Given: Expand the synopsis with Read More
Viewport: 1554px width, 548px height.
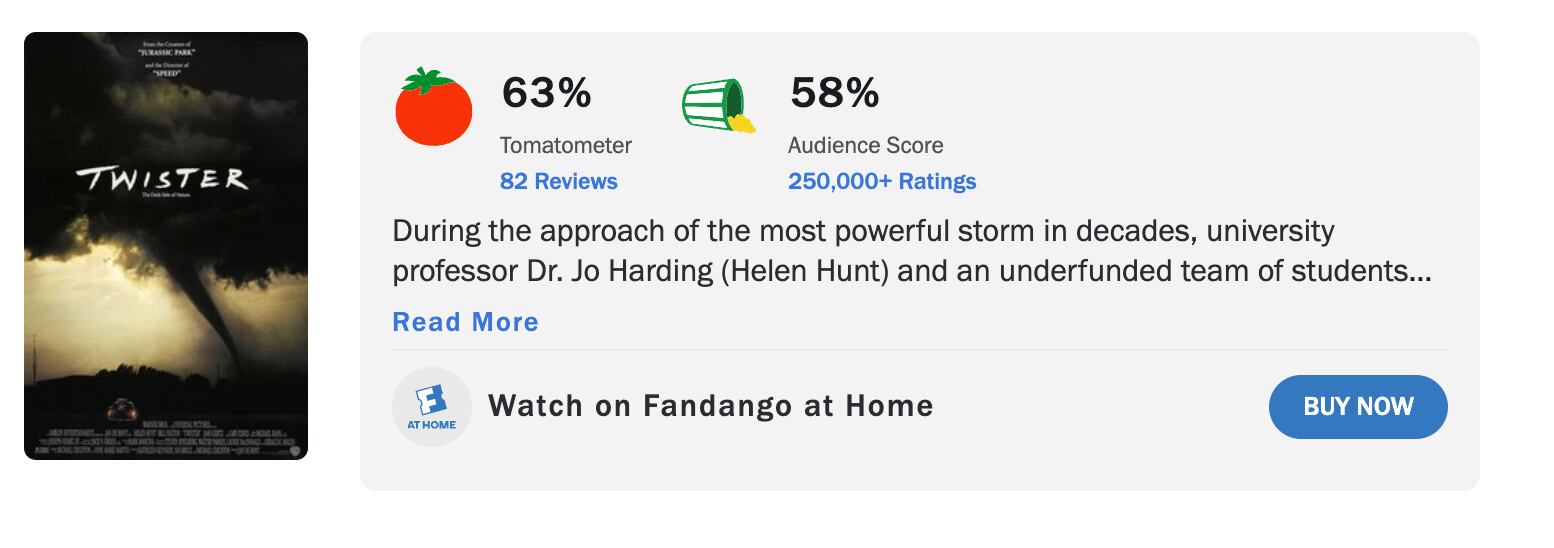Looking at the screenshot, I should [x=465, y=322].
